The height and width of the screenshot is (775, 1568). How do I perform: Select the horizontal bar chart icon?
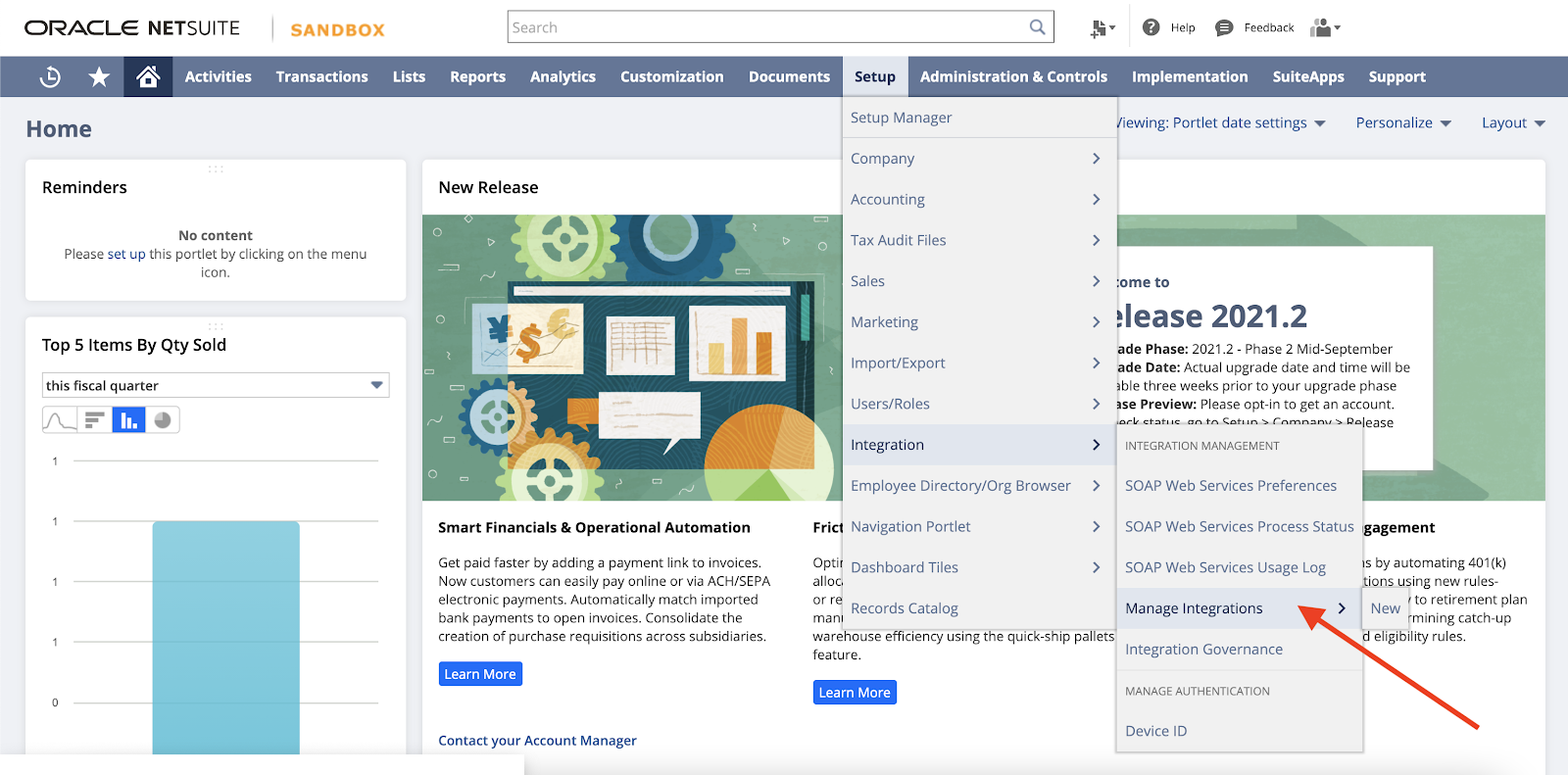(x=94, y=420)
